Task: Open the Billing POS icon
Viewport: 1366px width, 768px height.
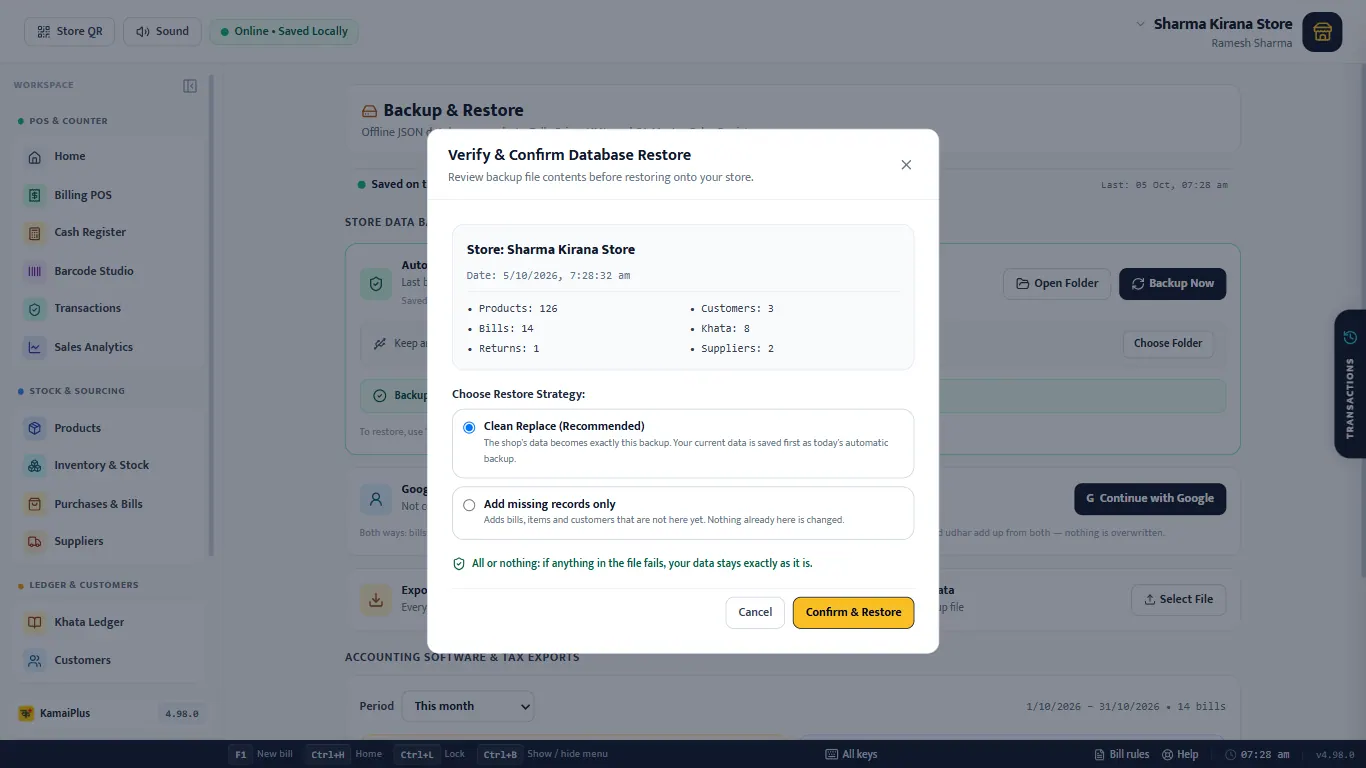Action: tap(35, 195)
